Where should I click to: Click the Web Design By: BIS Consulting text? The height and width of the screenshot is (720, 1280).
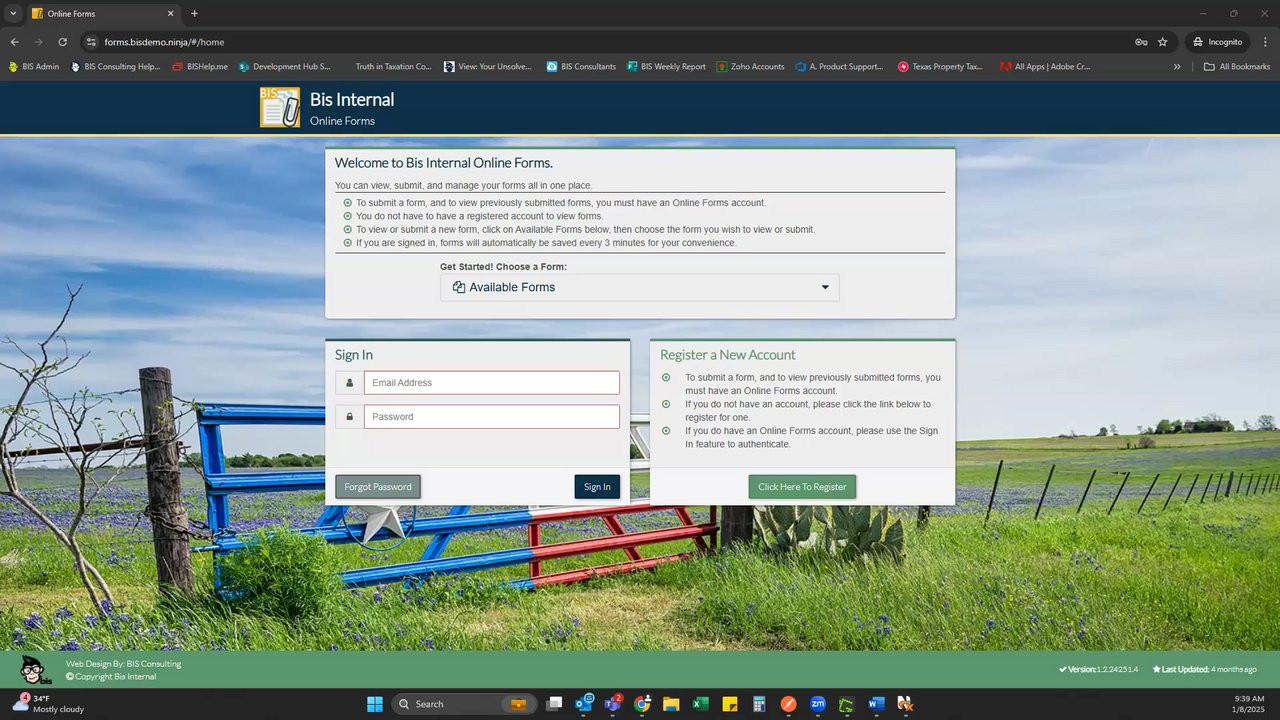click(124, 664)
